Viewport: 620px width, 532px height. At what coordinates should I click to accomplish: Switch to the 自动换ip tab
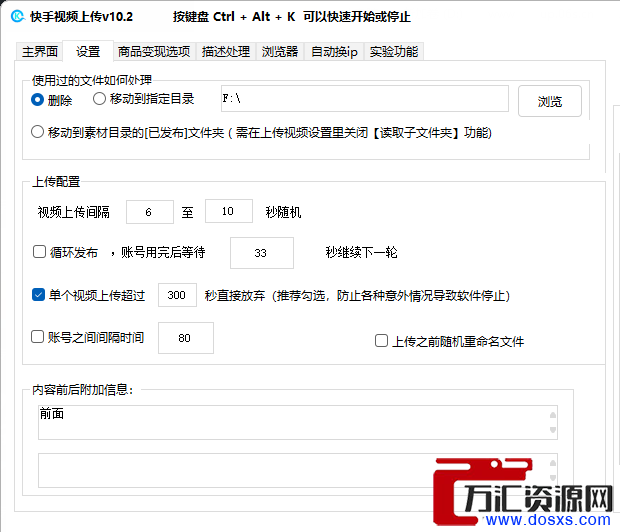[334, 51]
